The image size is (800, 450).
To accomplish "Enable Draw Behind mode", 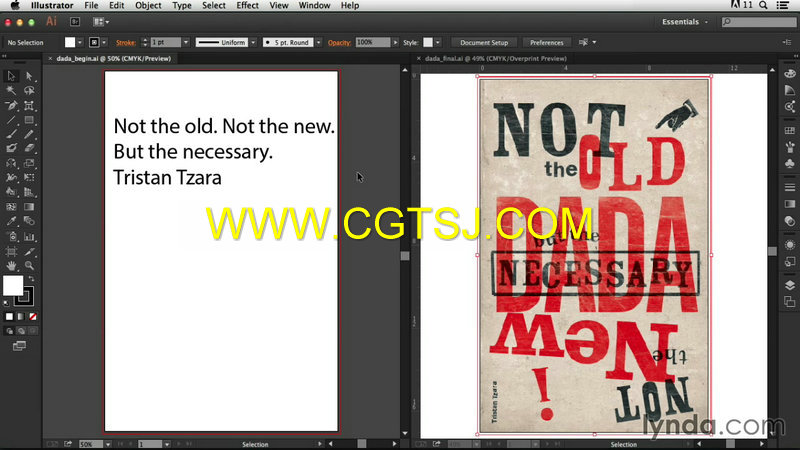I will 21,331.
